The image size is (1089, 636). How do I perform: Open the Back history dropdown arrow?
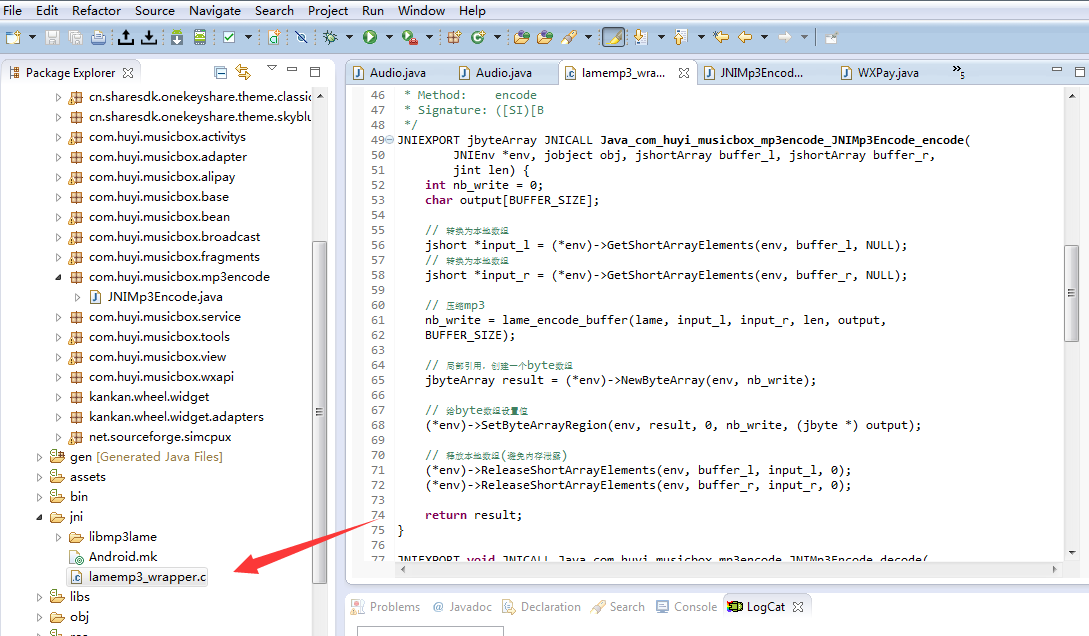[765, 37]
